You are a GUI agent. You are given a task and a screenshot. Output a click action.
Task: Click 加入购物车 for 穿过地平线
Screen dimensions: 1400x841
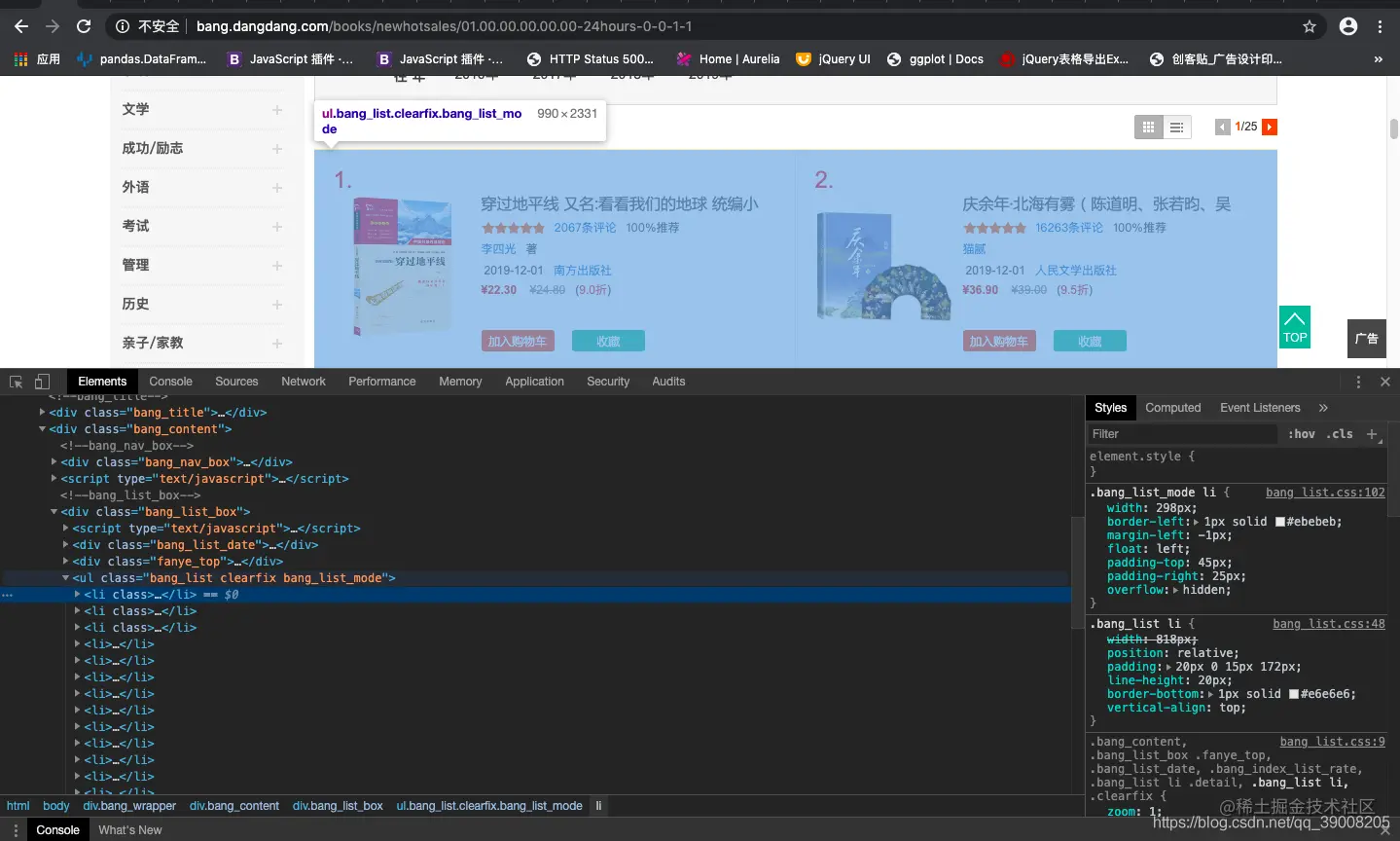coord(518,341)
